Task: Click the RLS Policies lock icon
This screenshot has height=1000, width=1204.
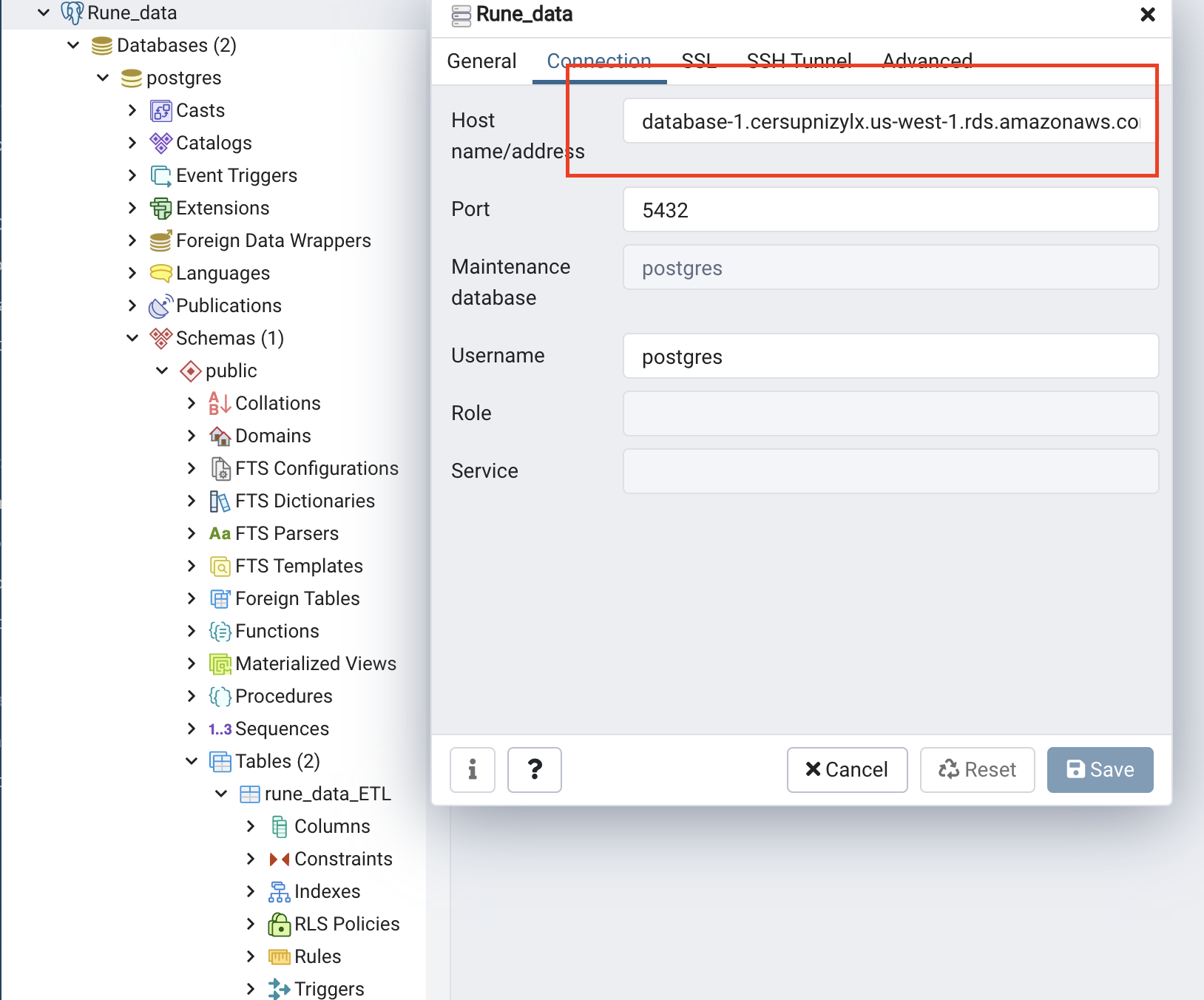Action: pos(280,925)
